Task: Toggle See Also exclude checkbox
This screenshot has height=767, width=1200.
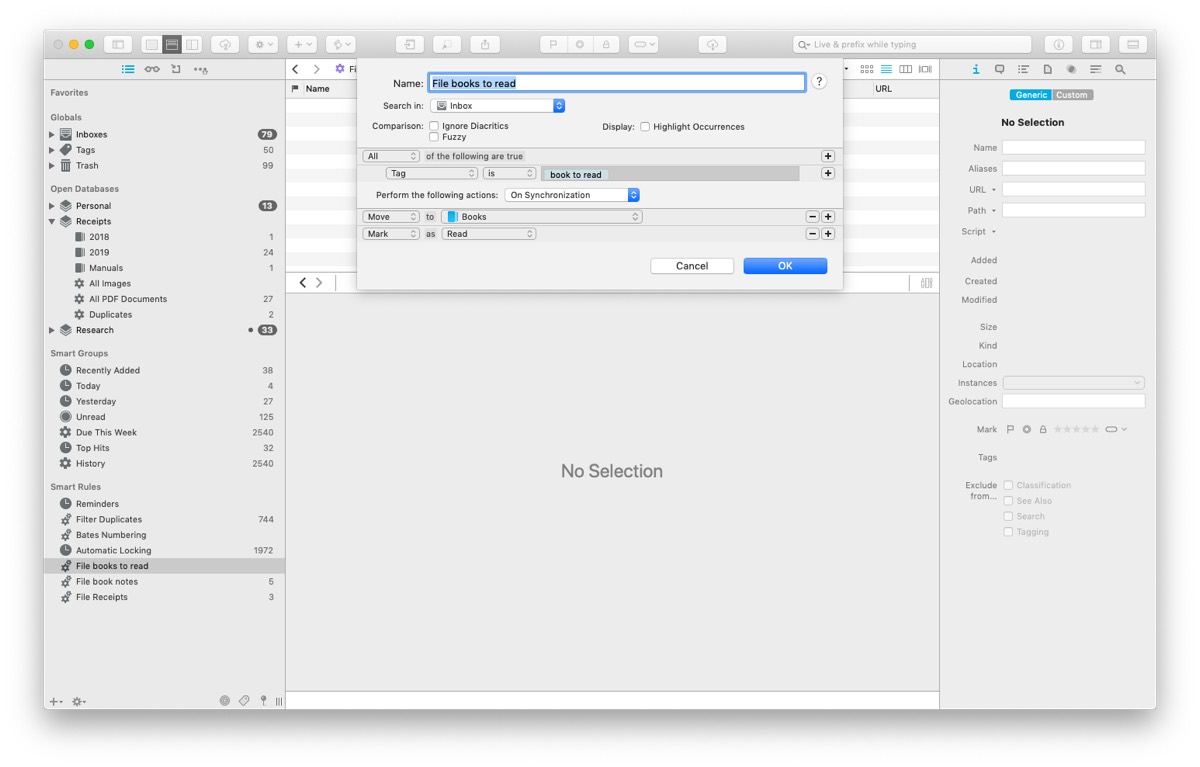Action: [1008, 501]
